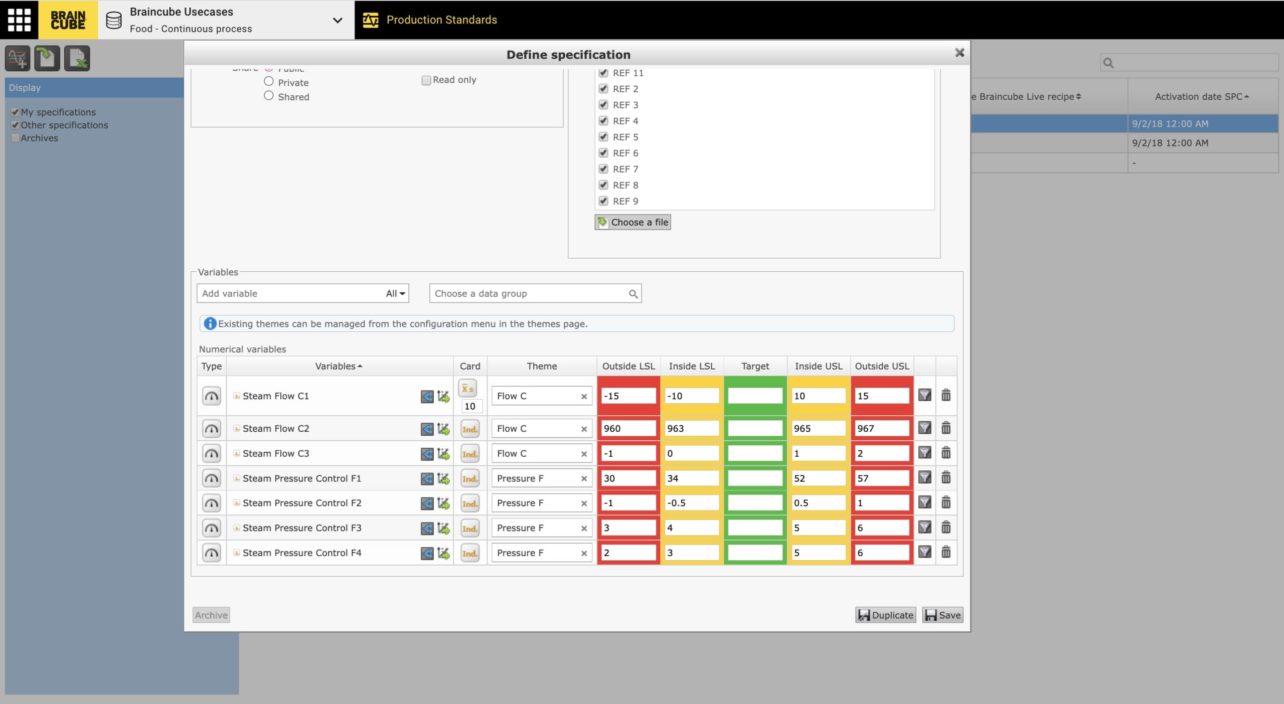This screenshot has height=704, width=1284.
Task: Click blue icon beside Steam Pressure Control F2
Action: tap(427, 503)
